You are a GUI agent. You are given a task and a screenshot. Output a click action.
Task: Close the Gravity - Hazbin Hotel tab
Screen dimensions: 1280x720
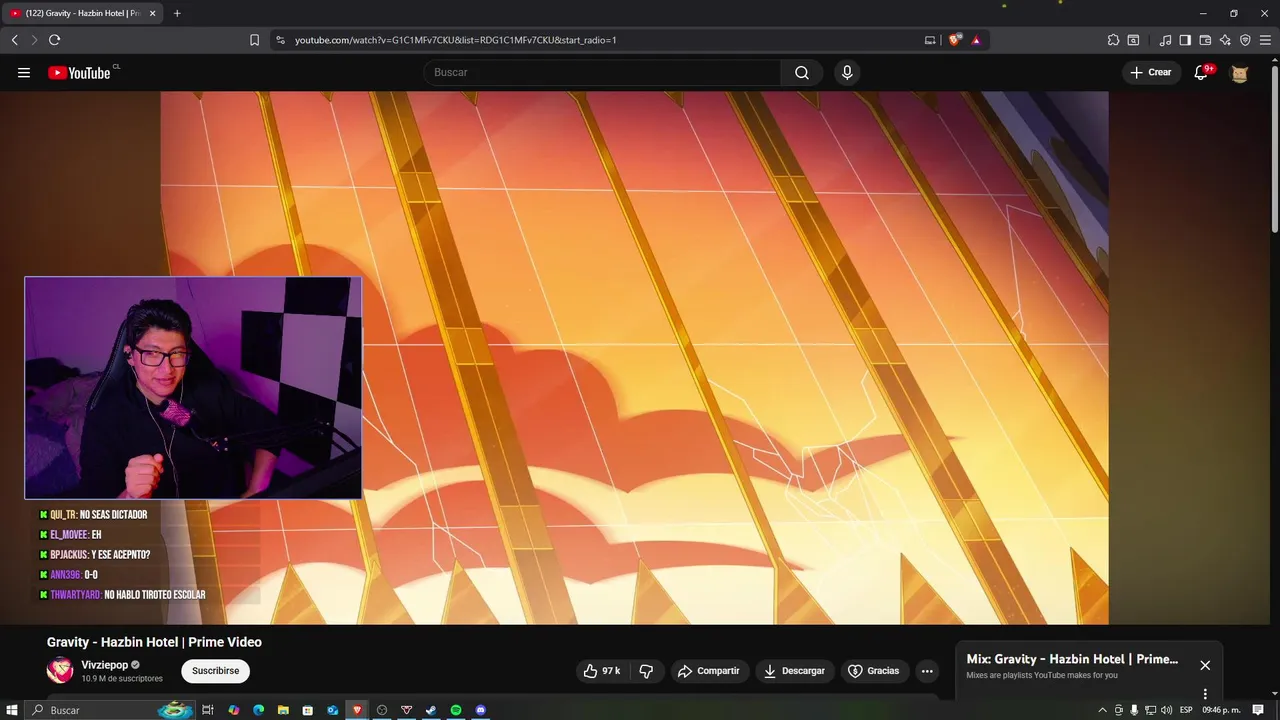[153, 13]
